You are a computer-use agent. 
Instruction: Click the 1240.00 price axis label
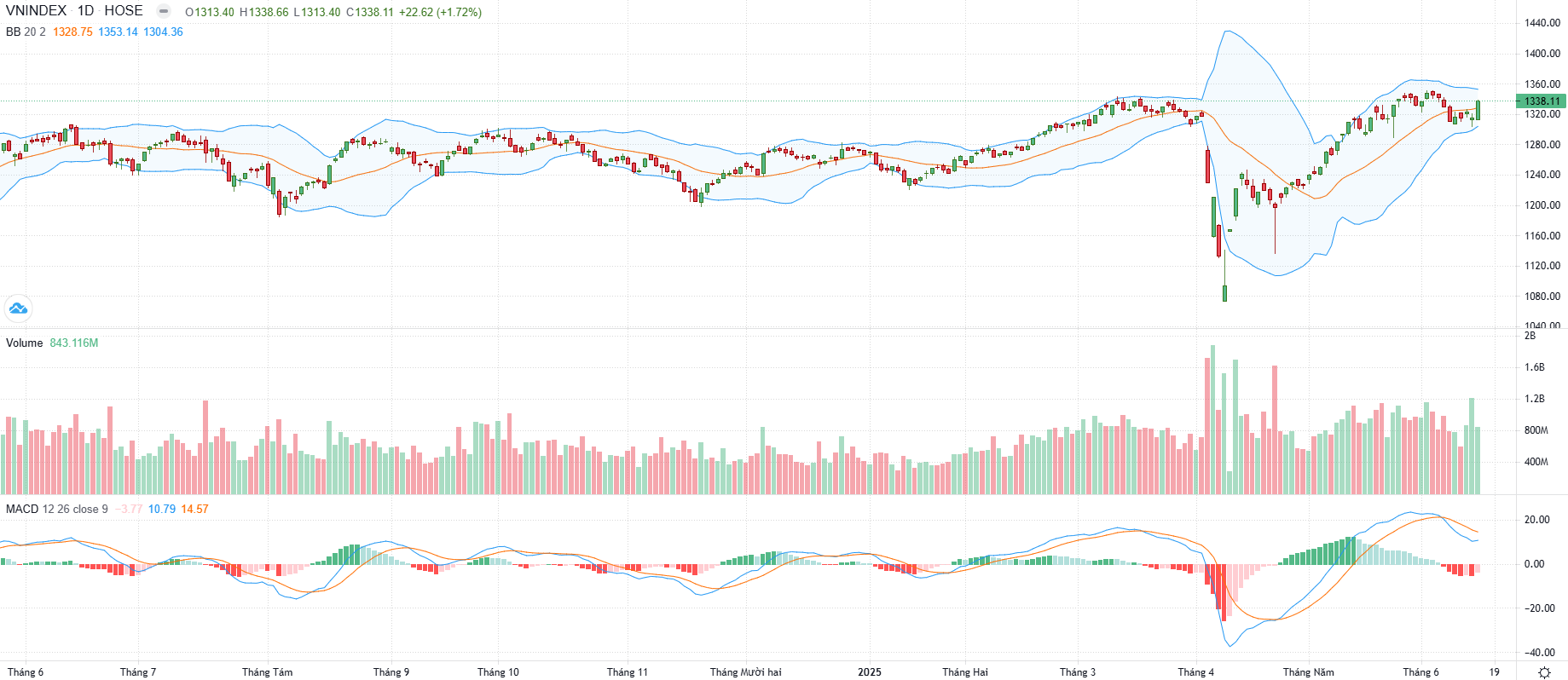pyautogui.click(x=1542, y=175)
